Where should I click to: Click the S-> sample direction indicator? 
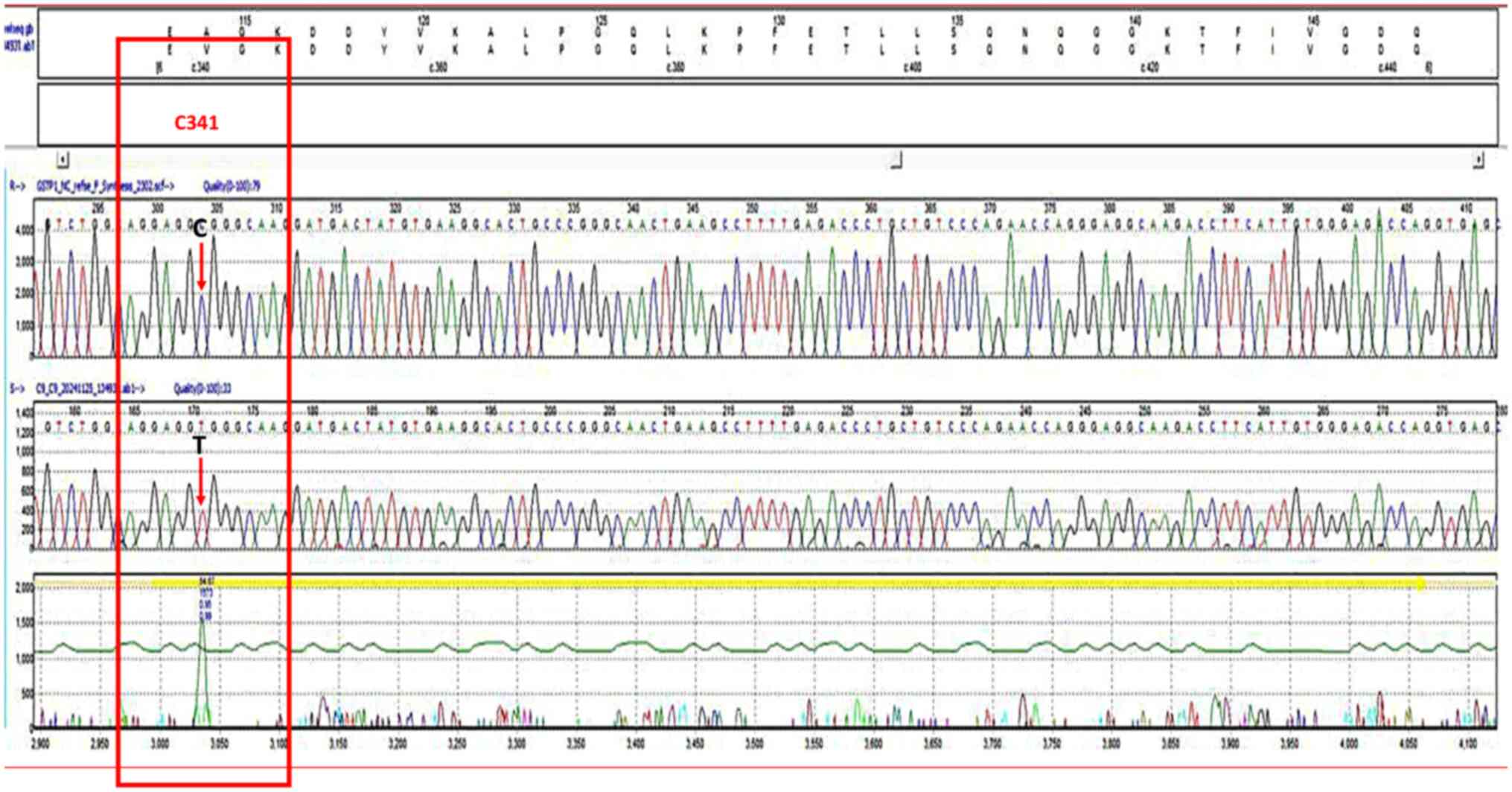(x=16, y=389)
